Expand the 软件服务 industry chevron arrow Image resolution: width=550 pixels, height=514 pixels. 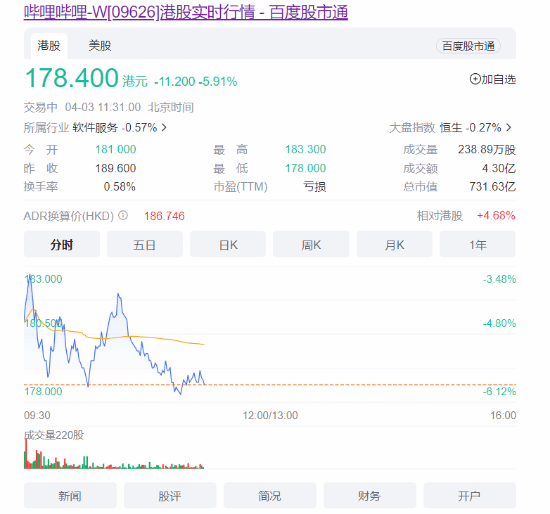pos(164,128)
